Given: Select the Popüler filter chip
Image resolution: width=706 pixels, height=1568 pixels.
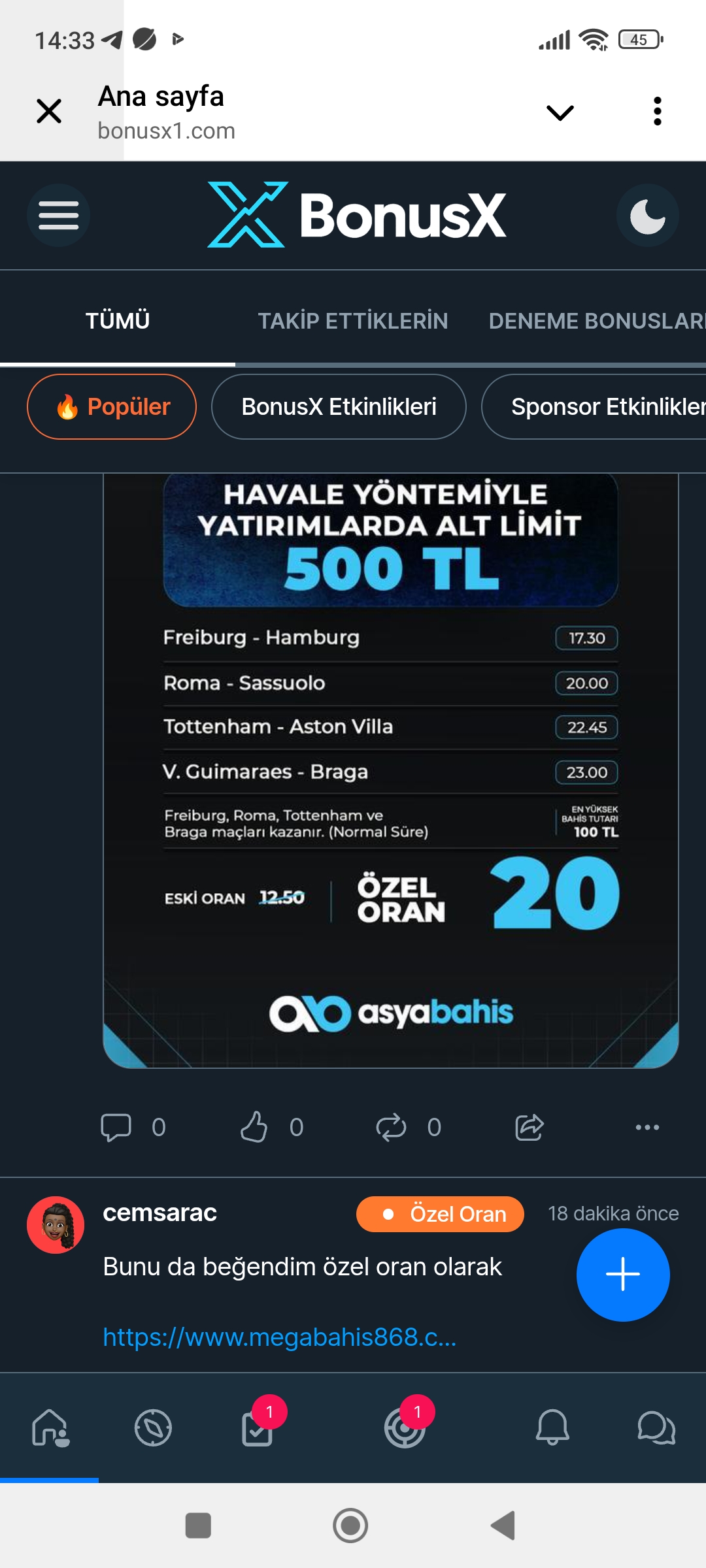Looking at the screenshot, I should pos(112,406).
